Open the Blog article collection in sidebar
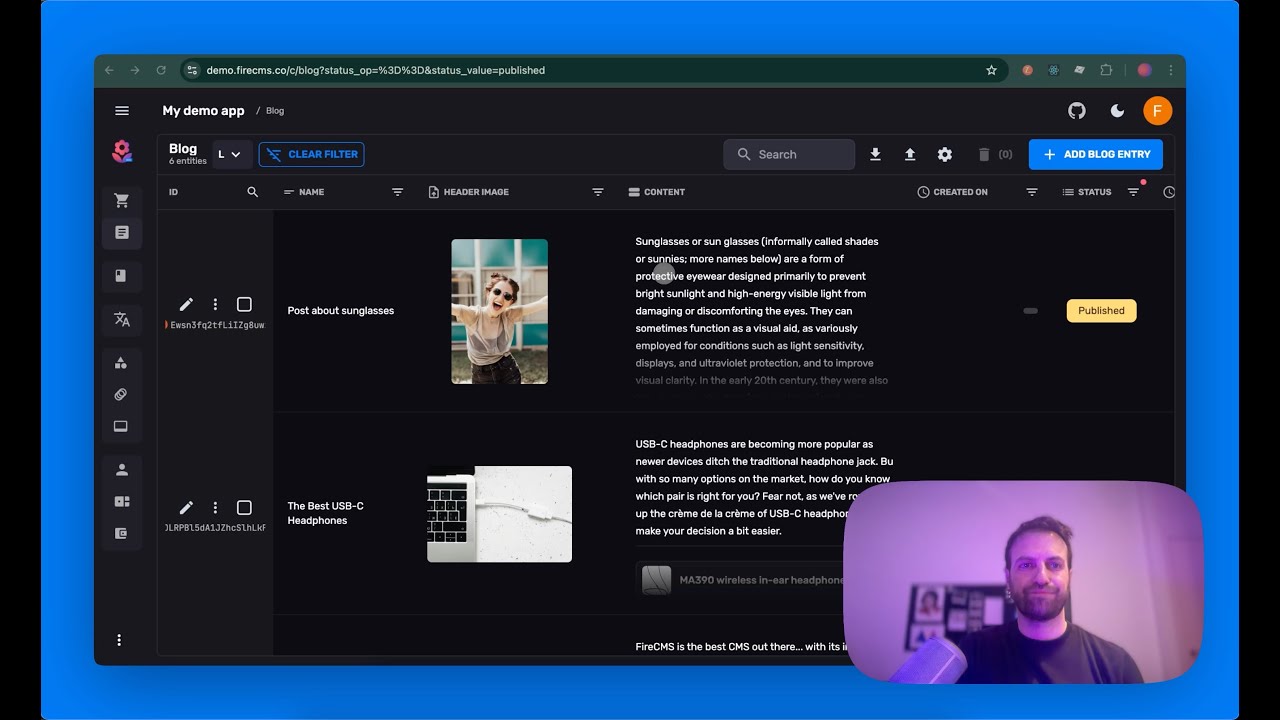 click(x=122, y=232)
